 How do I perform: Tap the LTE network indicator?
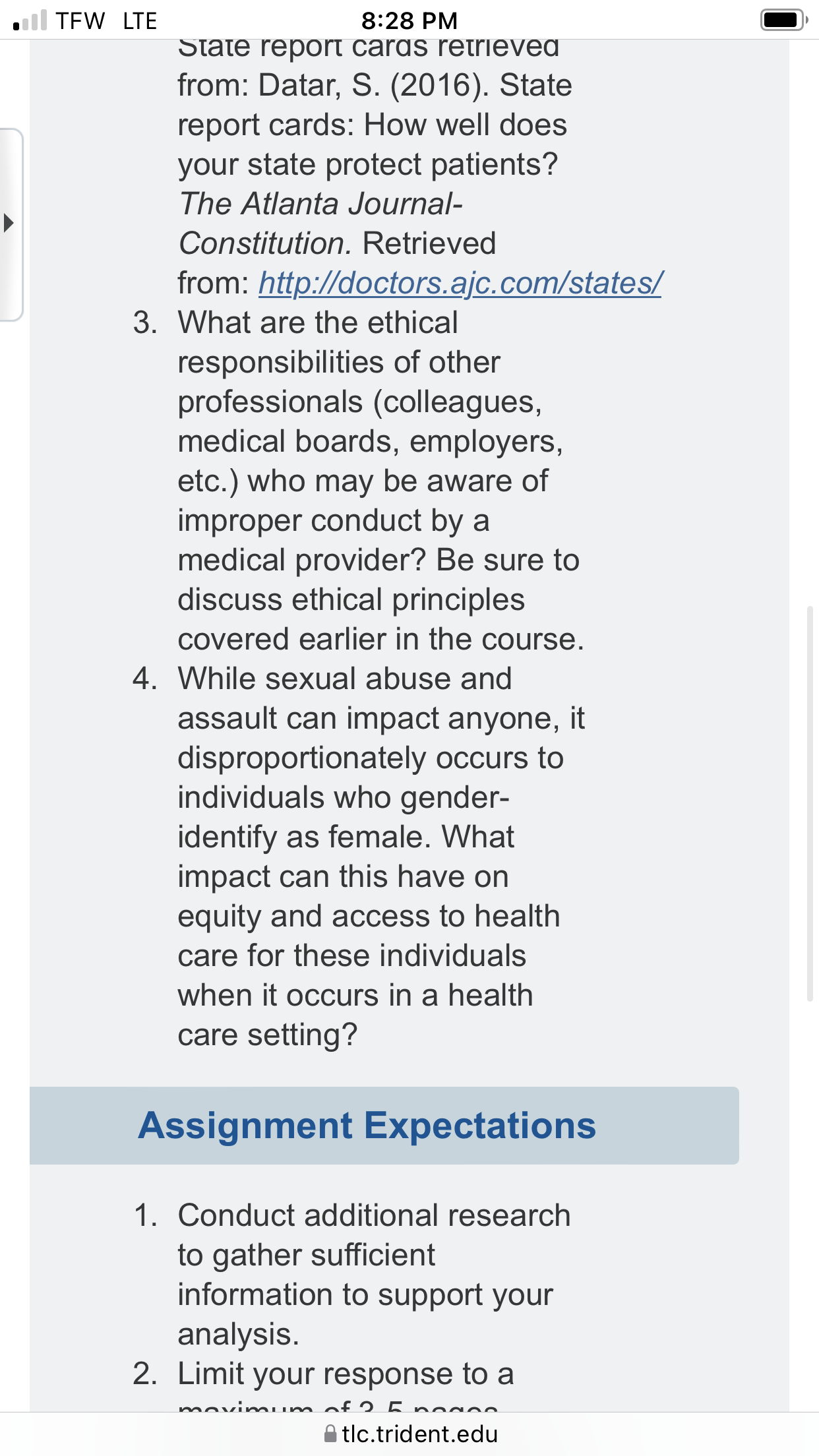pos(140,20)
